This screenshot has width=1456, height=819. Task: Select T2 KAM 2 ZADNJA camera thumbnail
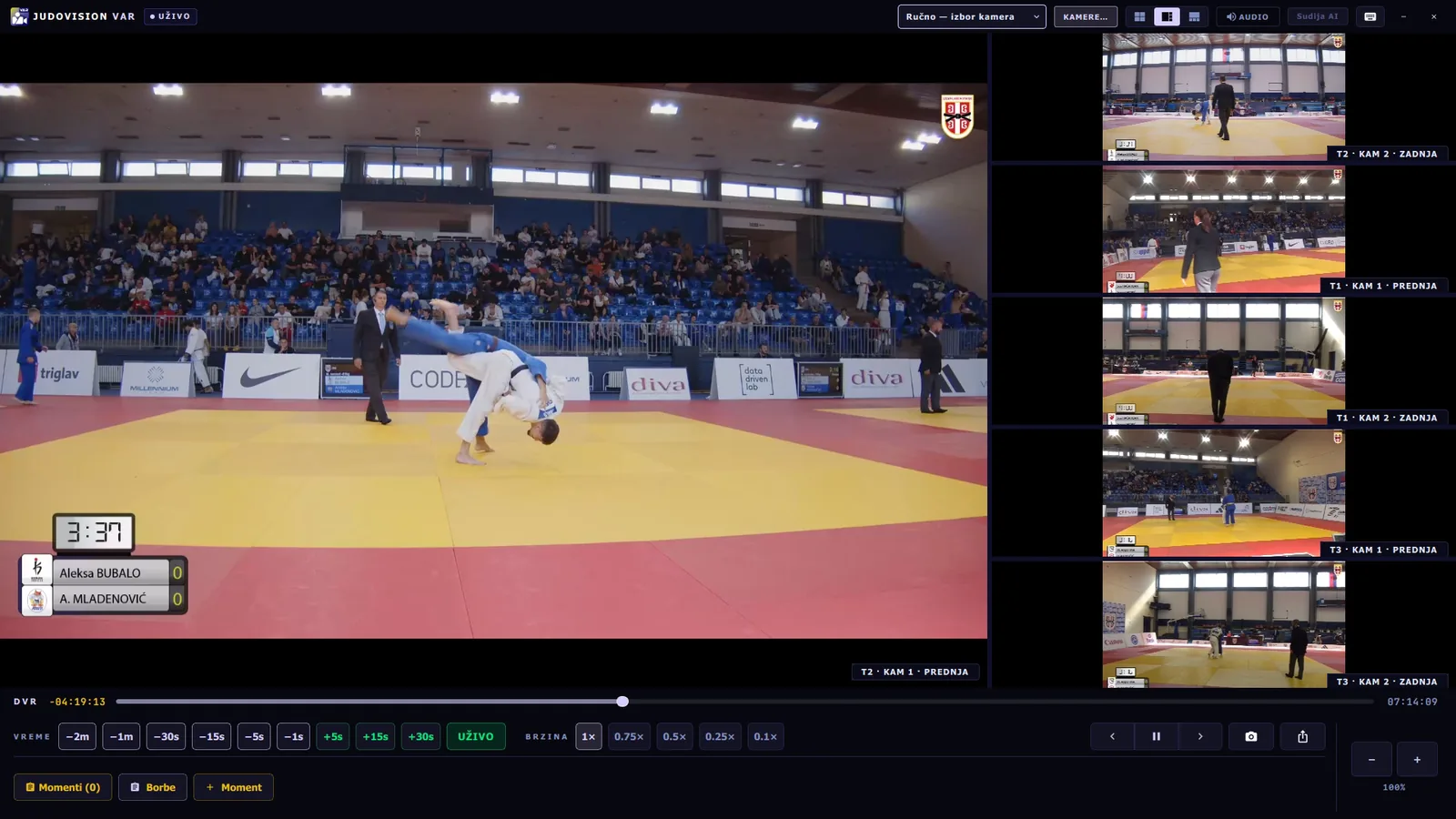point(1223,97)
